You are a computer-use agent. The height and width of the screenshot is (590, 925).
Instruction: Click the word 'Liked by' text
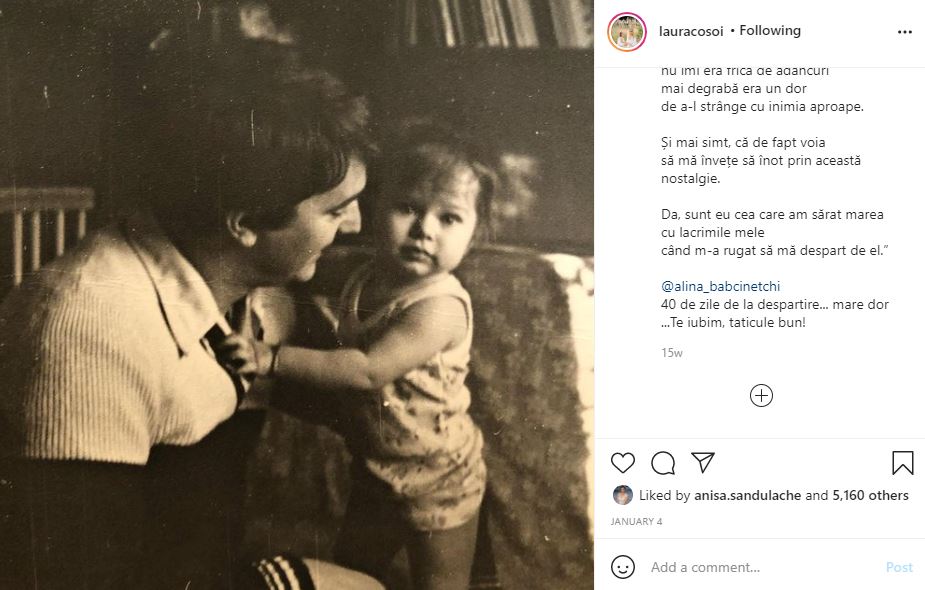click(664, 495)
